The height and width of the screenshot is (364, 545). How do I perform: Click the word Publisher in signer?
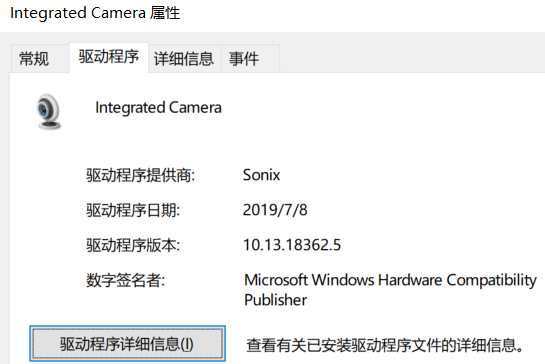[276, 300]
